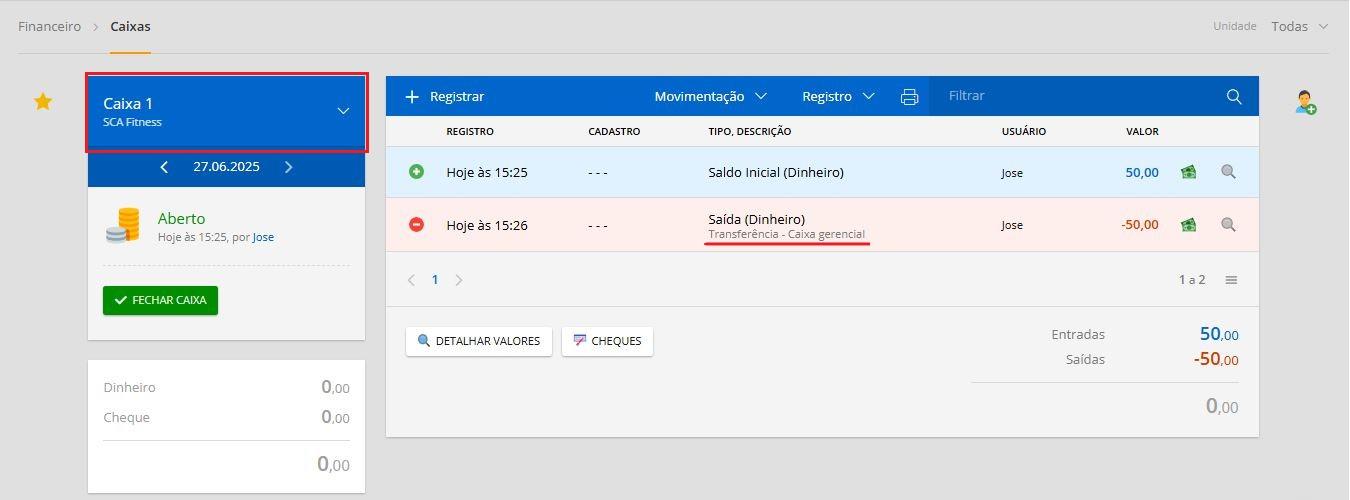Click the green plus icon on Saldo Inicial row

pos(417,172)
